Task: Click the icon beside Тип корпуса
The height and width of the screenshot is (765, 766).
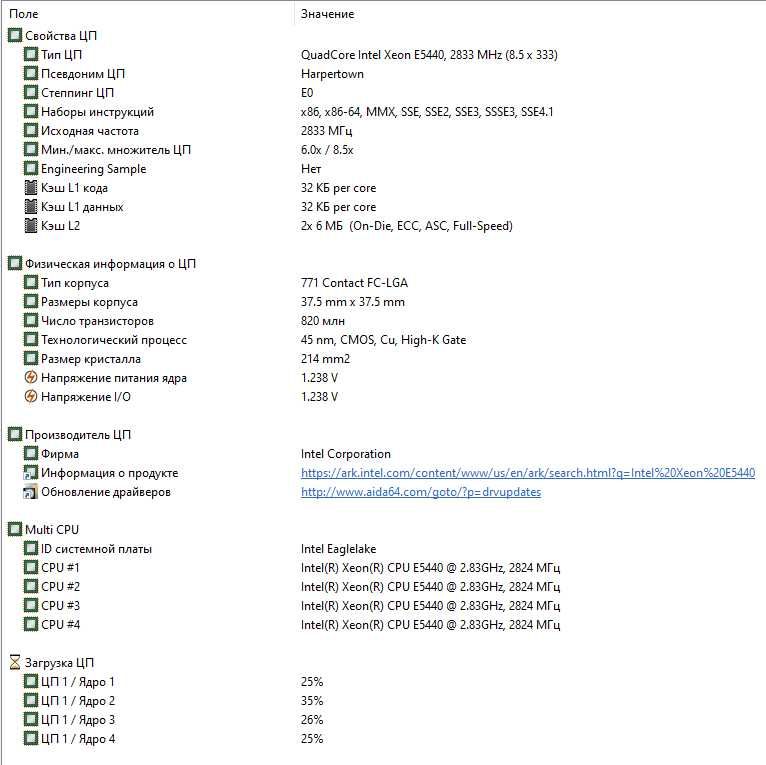Action: 30,282
